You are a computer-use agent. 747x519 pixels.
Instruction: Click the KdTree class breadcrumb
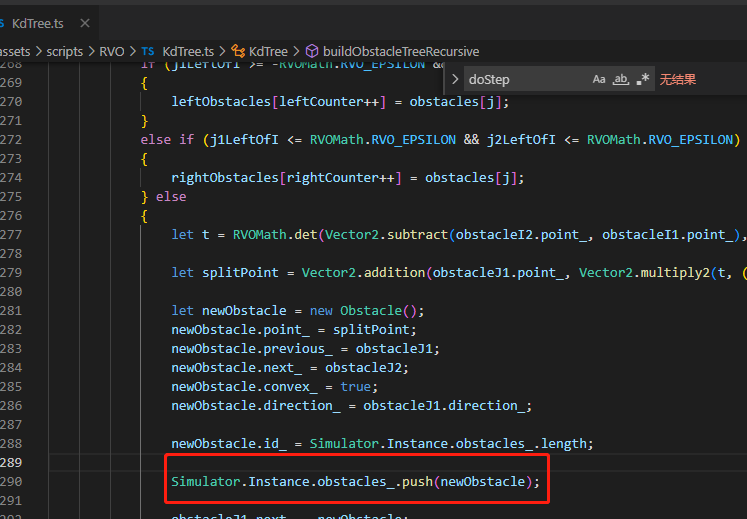tap(268, 51)
